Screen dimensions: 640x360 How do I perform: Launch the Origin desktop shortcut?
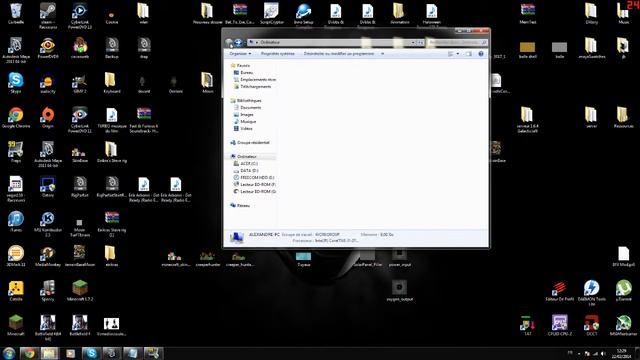tap(47, 118)
